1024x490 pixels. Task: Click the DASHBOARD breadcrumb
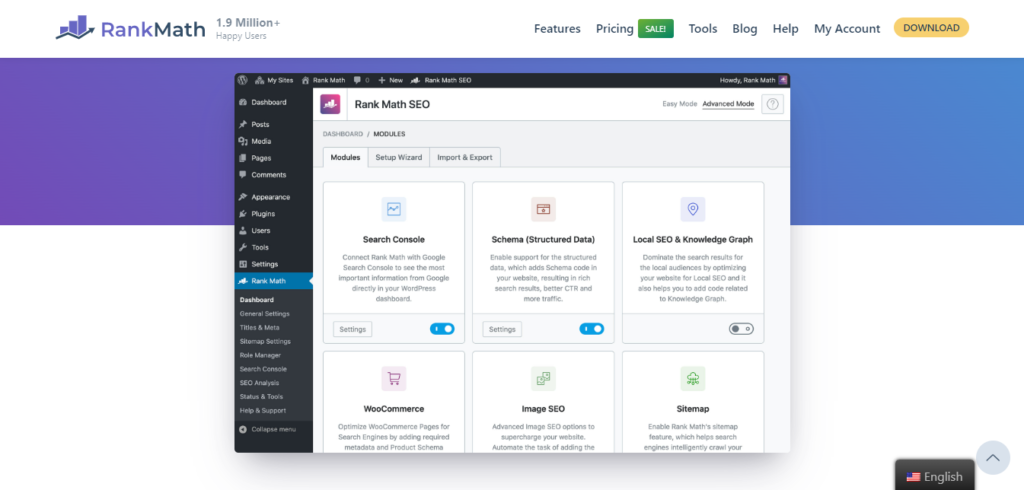pos(342,134)
